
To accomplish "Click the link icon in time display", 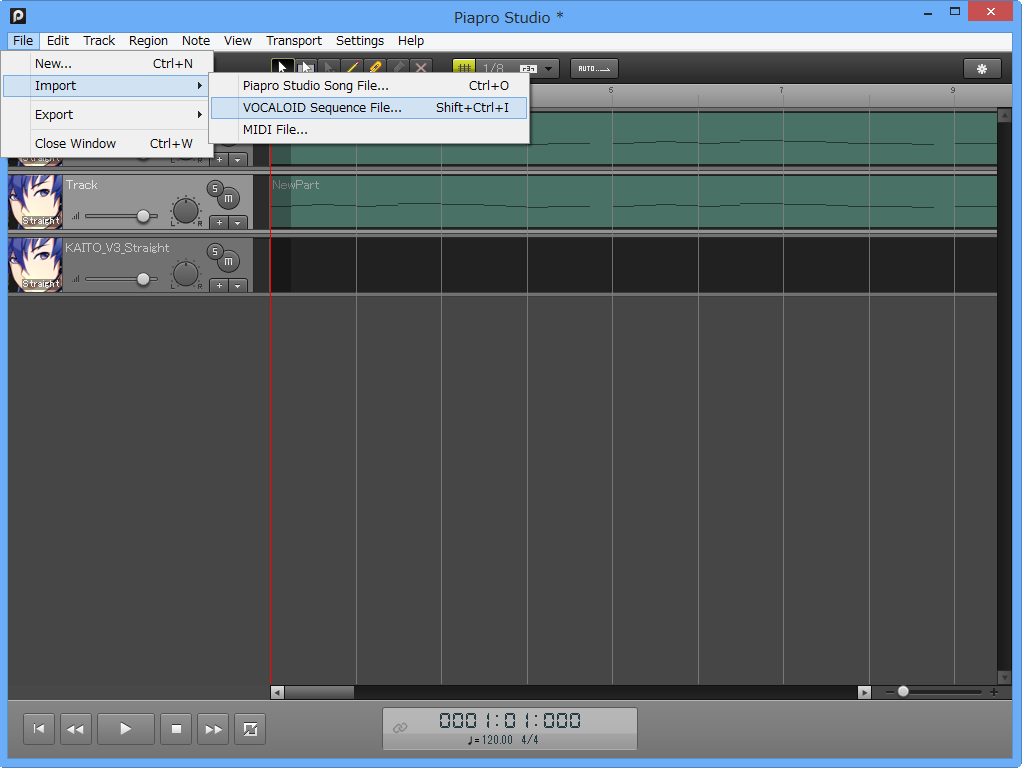I will (400, 728).
